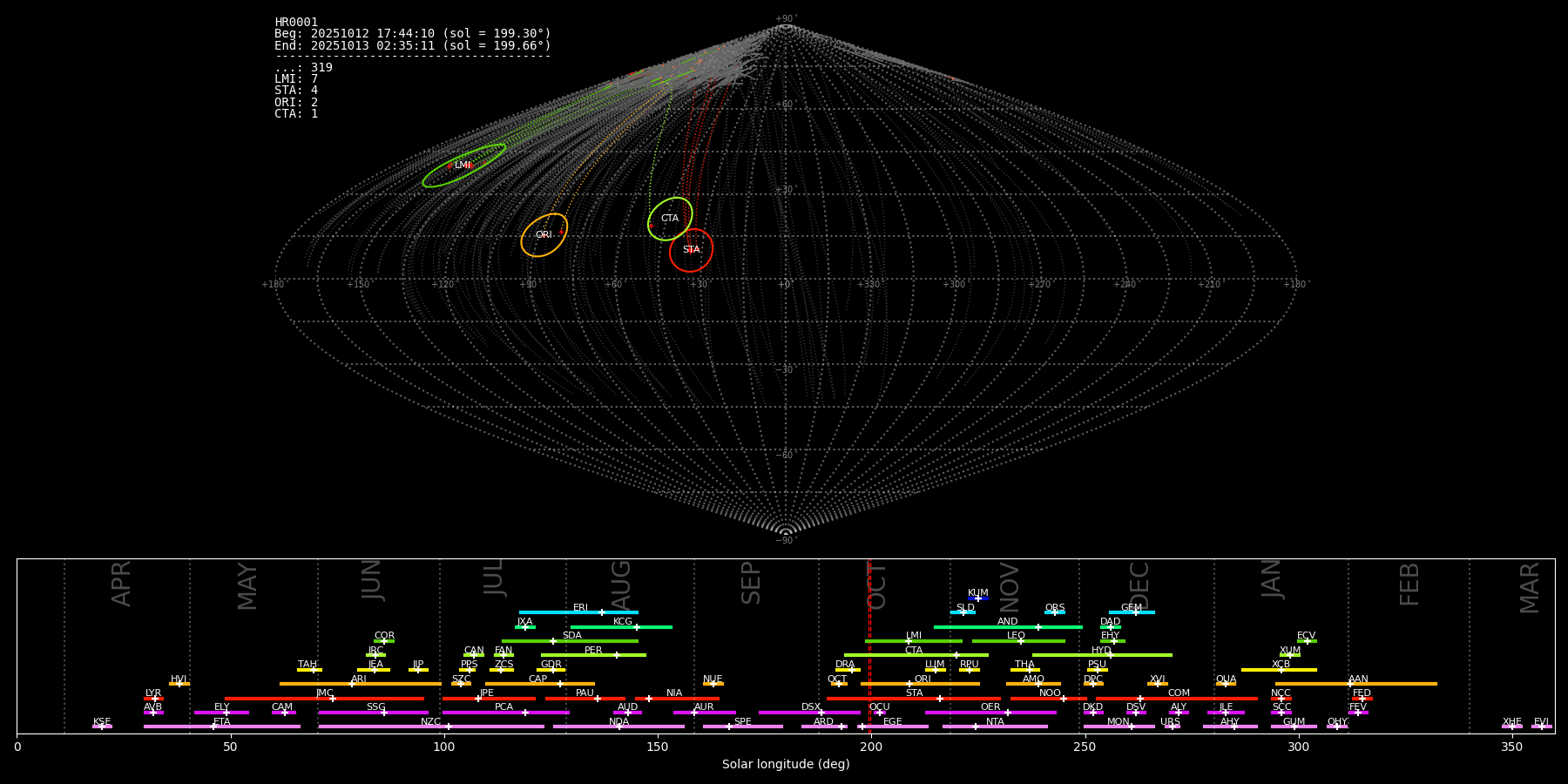Click the green AND shower bar
The height and width of the screenshot is (784, 1568).
[x=1008, y=626]
